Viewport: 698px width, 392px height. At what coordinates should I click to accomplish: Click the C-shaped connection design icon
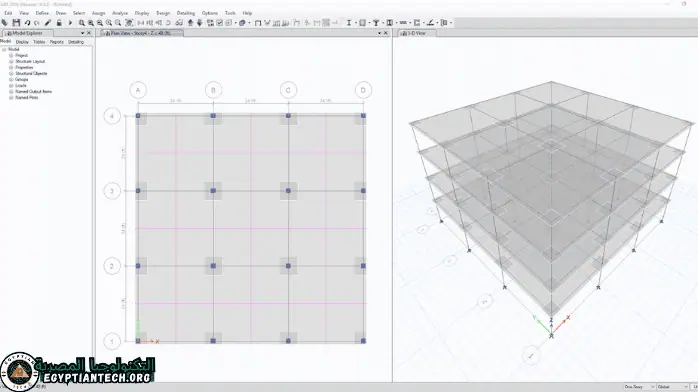pos(417,23)
